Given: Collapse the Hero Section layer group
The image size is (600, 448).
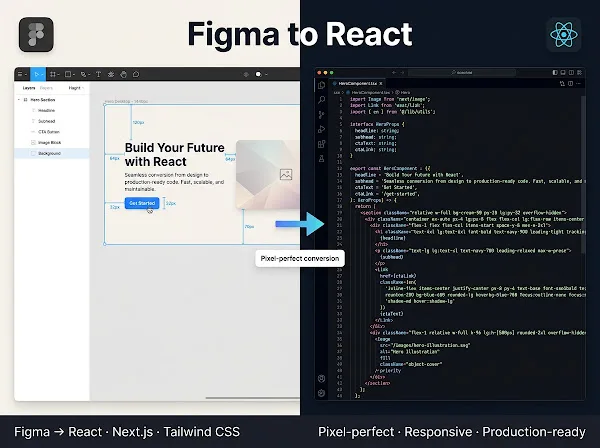Looking at the screenshot, I should [x=19, y=99].
